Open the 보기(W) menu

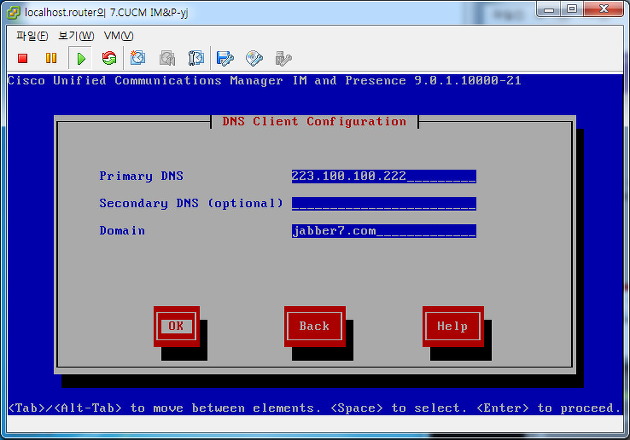click(x=76, y=36)
